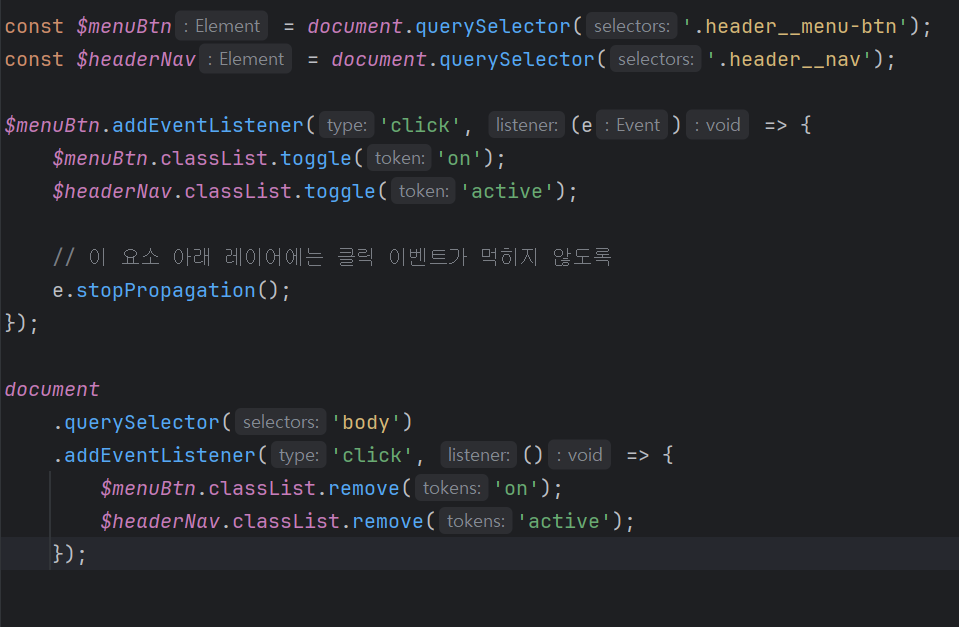Click selectors hint before '.header__nav'
959x627 pixels.
656,59
